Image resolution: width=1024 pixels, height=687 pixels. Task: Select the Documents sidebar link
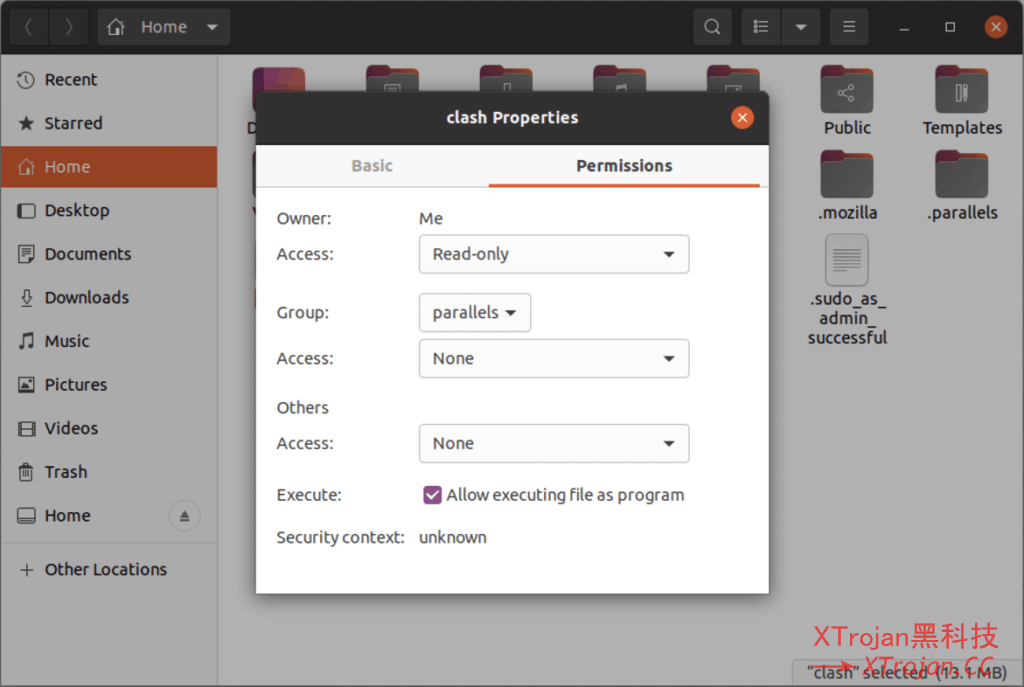pos(86,254)
